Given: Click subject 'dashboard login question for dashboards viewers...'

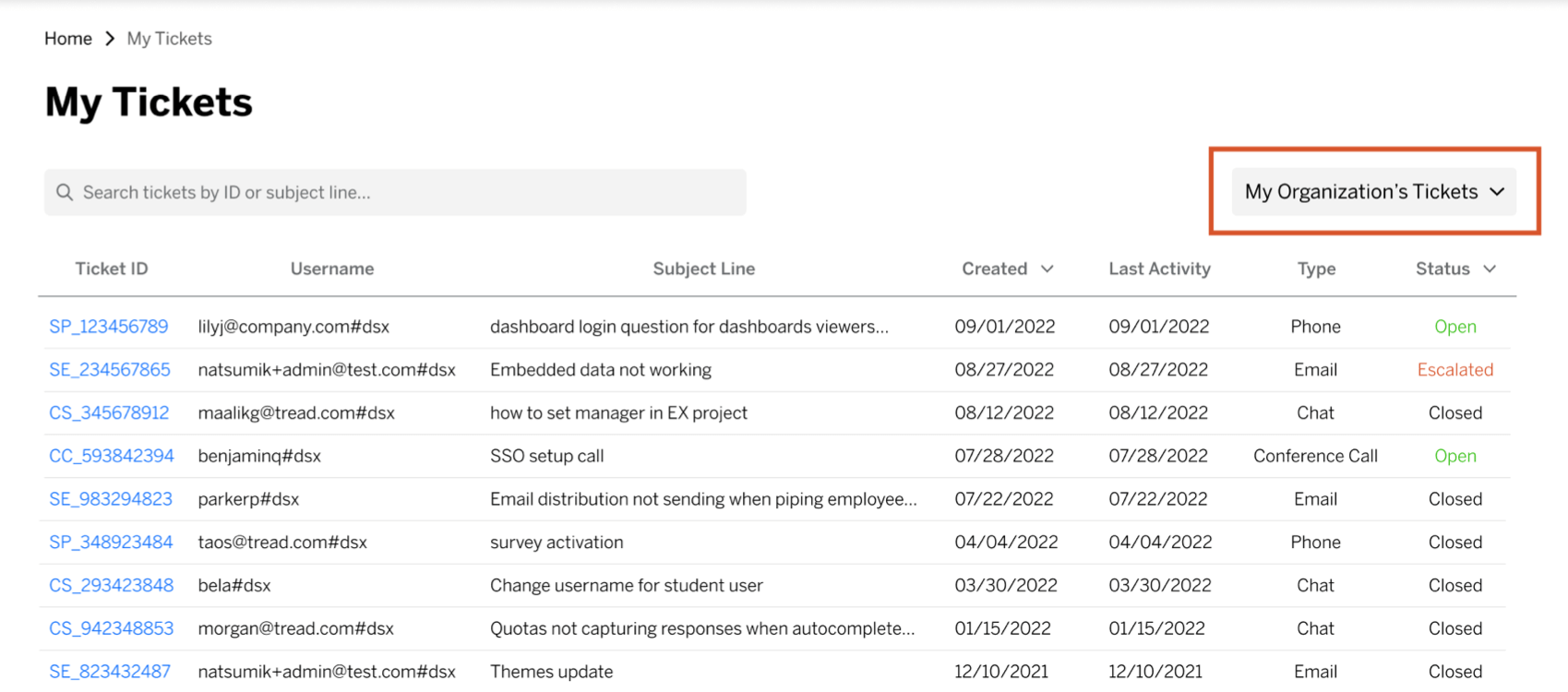Looking at the screenshot, I should click(689, 327).
